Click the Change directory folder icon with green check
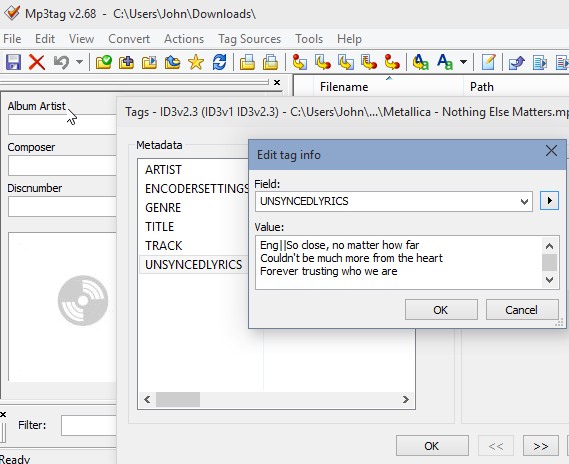This screenshot has width=569, height=464. 103,62
